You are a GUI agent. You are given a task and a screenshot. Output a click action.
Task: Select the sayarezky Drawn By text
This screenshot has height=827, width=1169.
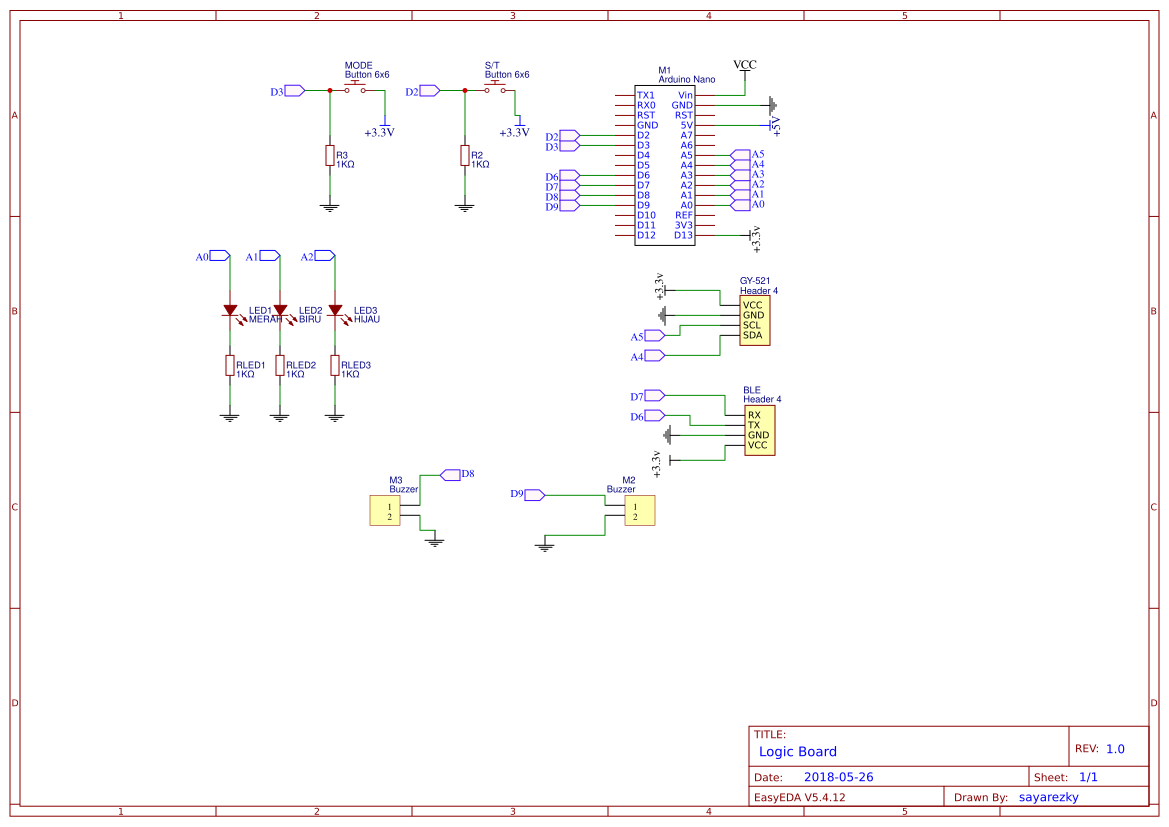tap(1048, 796)
